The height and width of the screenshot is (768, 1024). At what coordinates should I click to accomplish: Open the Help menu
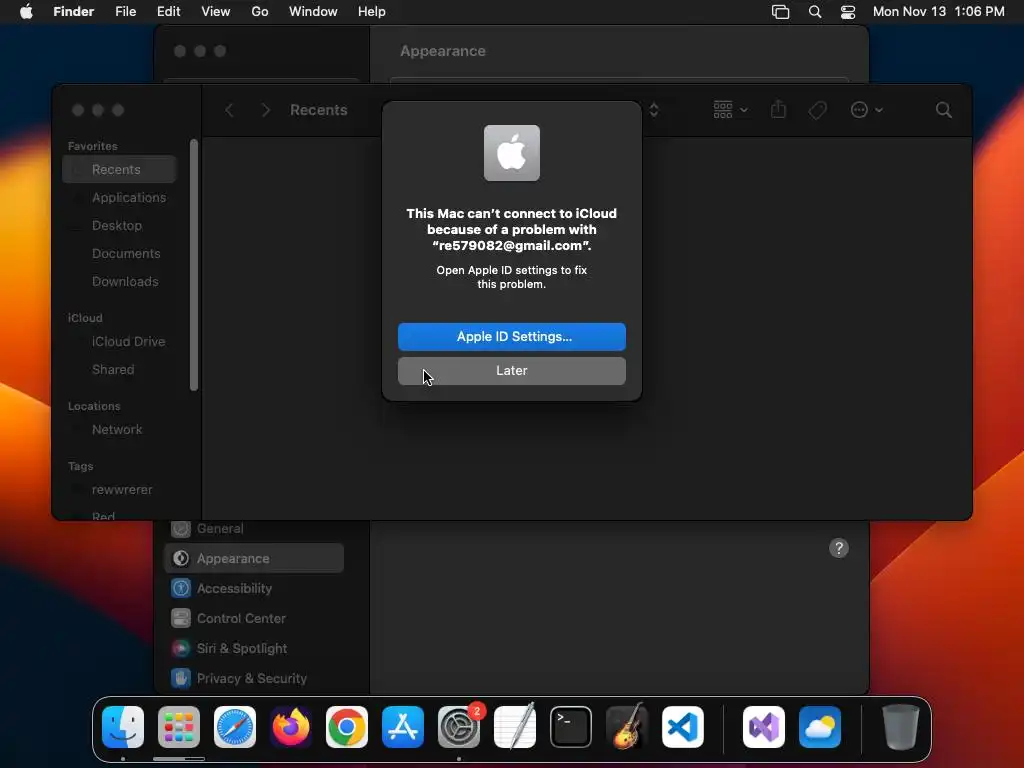pos(372,12)
